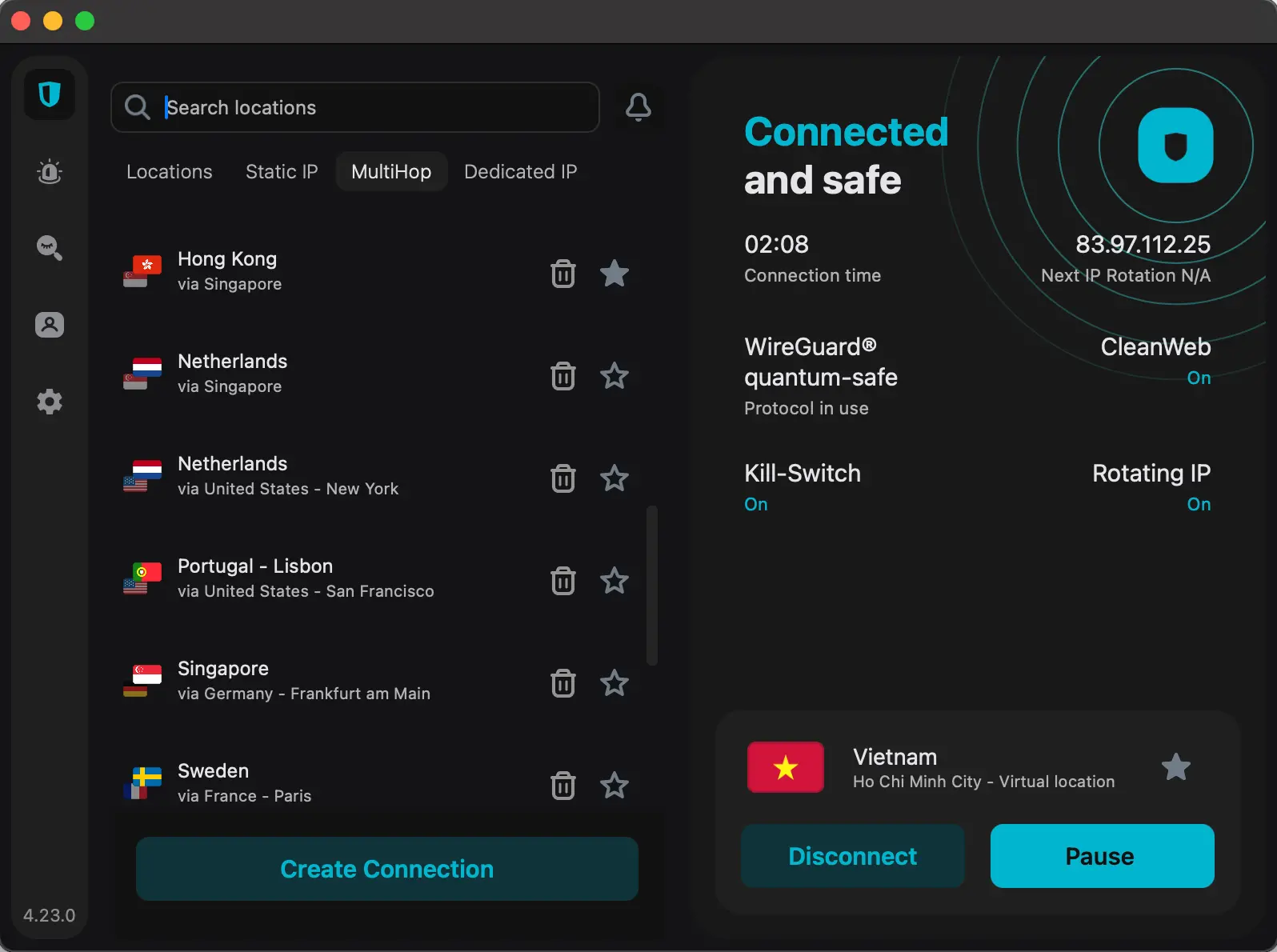Delete the Hong Kong via Singapore connection
Viewport: 1277px width, 952px height.
point(563,274)
